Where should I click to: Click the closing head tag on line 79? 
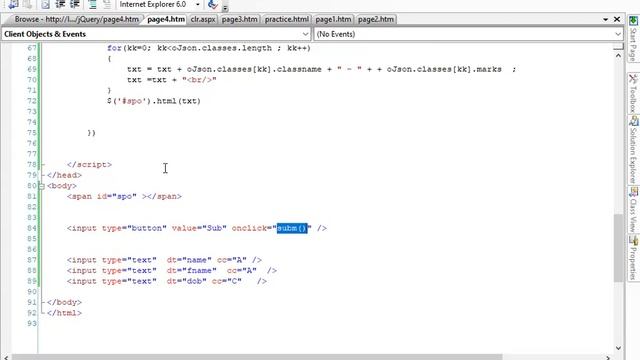(64, 175)
